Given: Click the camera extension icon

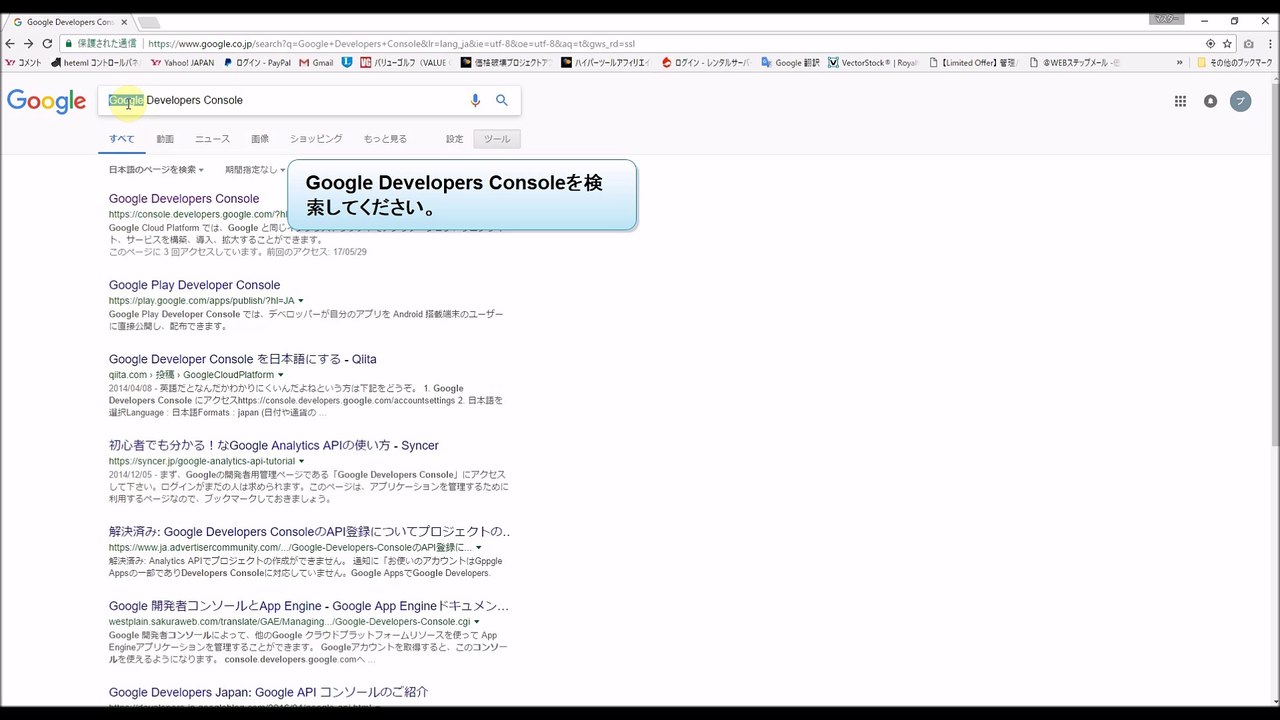Looking at the screenshot, I should tap(1249, 44).
